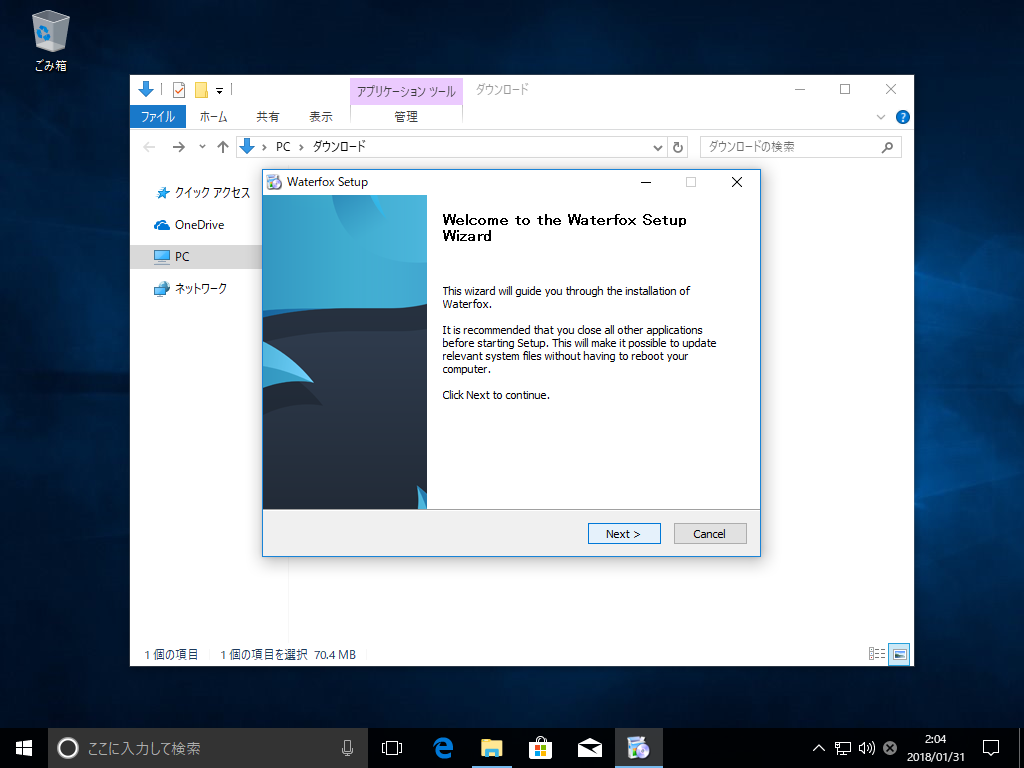Open the Customize Quick Access Toolbar dropdown
This screenshot has height=768, width=1024.
[219, 91]
